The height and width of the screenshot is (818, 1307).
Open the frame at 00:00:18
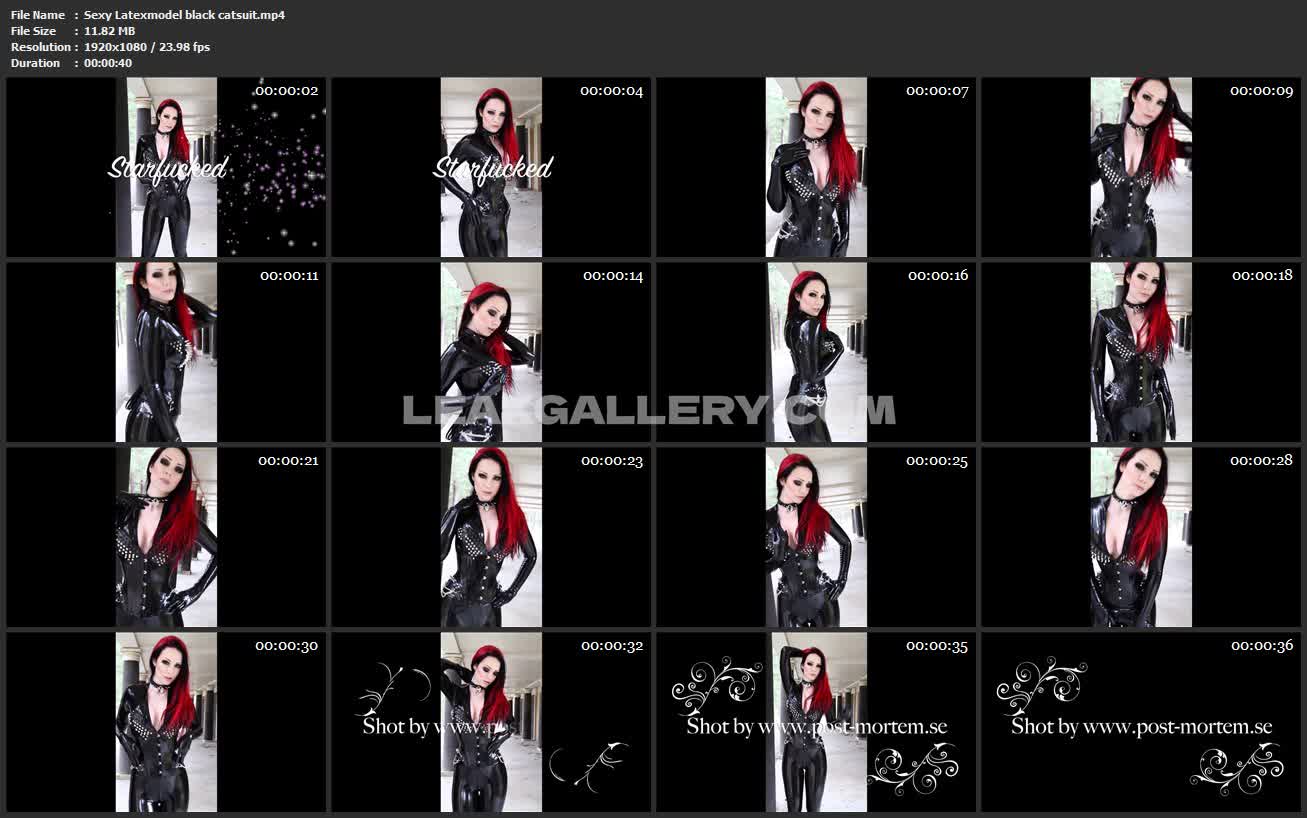[x=1141, y=352]
